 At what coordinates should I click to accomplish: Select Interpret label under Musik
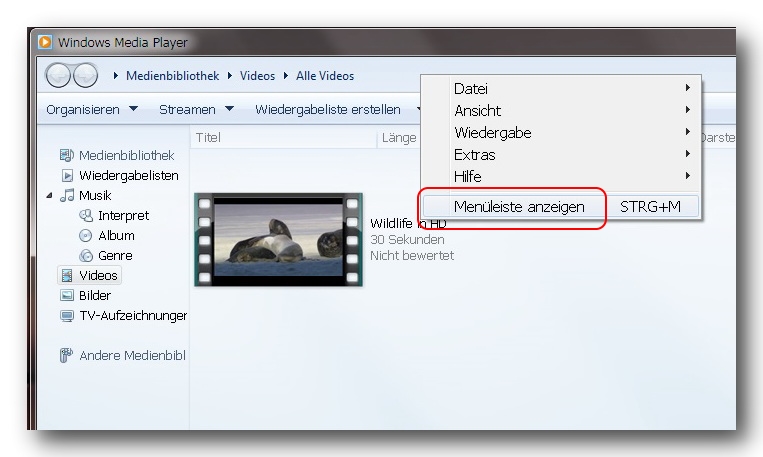tap(123, 215)
